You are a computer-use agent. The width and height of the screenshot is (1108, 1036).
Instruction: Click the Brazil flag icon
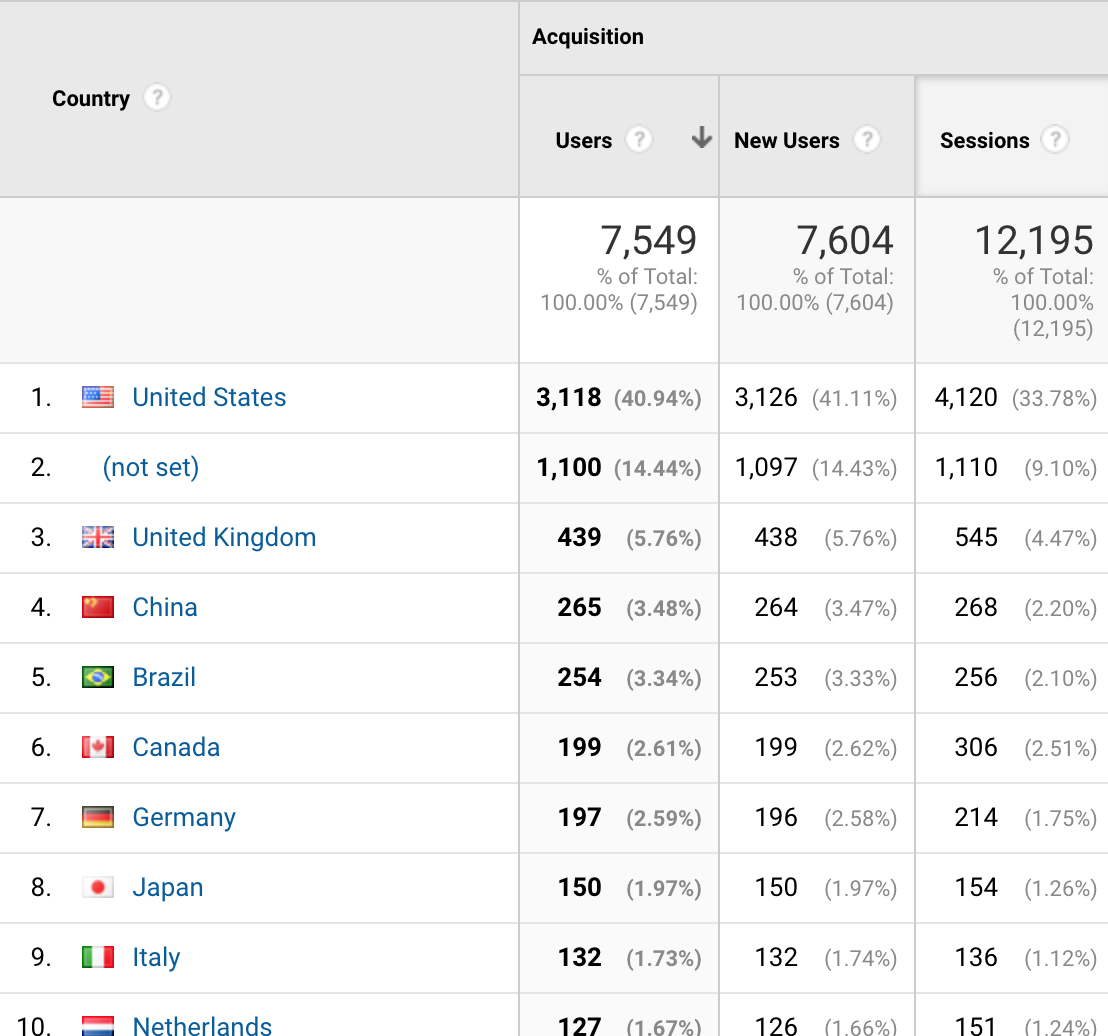[98, 677]
